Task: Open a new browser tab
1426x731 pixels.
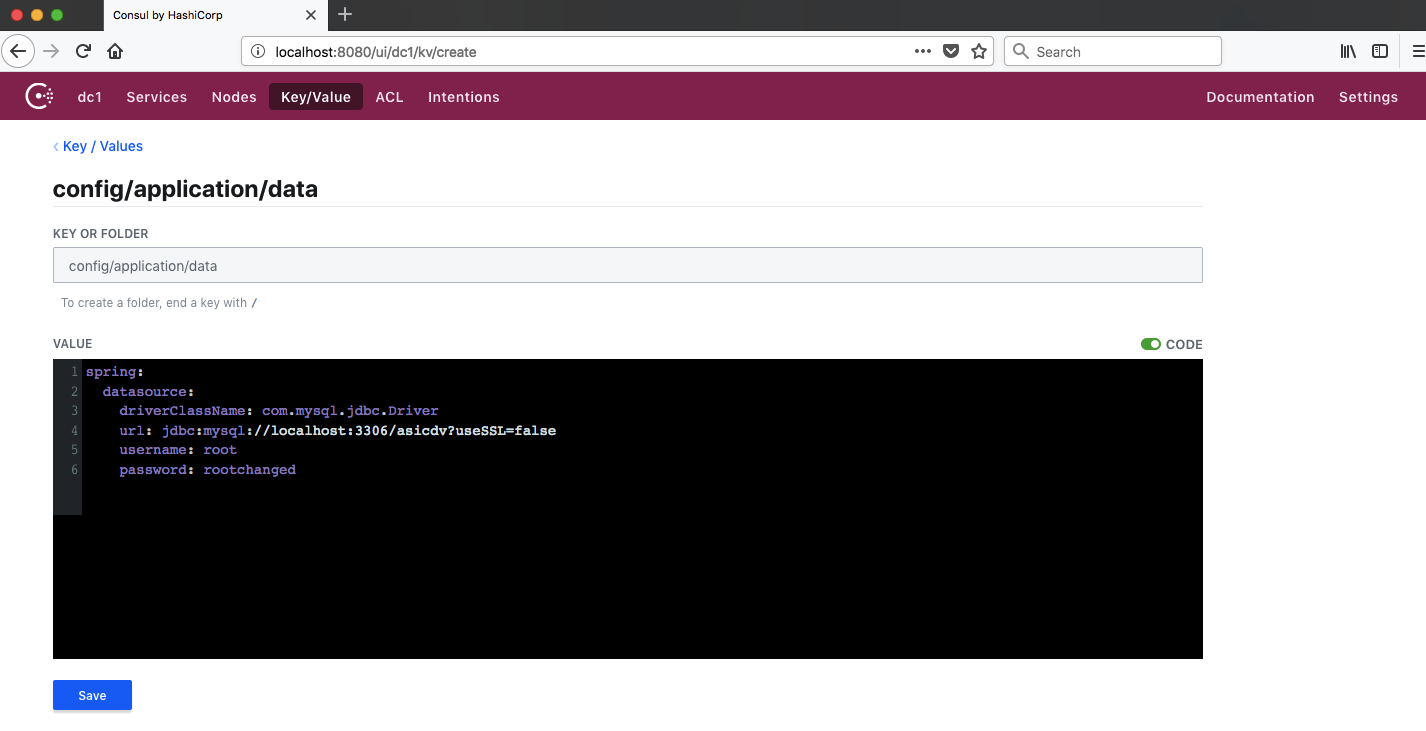Action: click(x=345, y=14)
